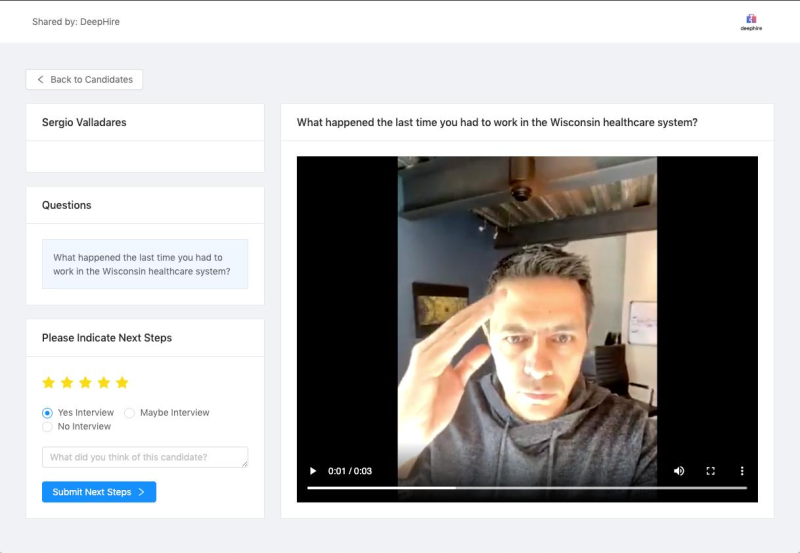Play the candidate video
This screenshot has height=553, width=800.
coord(313,471)
